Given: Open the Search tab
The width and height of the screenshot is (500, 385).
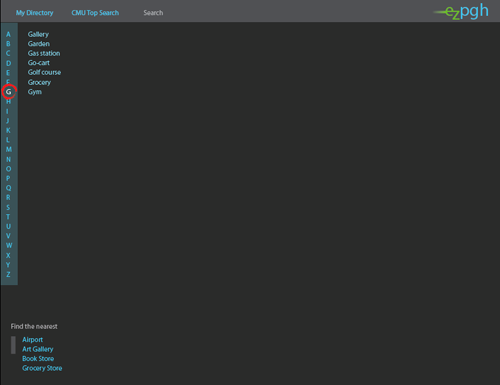Looking at the screenshot, I should (x=153, y=13).
